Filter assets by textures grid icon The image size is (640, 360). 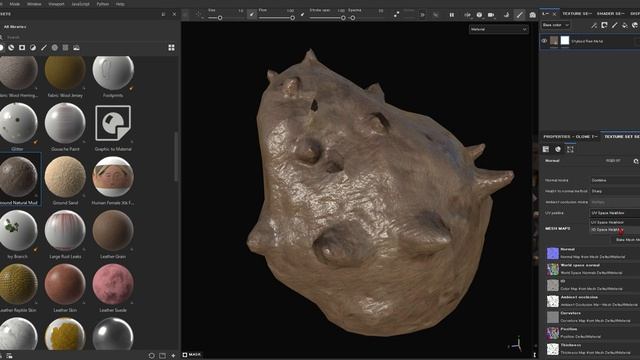click(65, 48)
